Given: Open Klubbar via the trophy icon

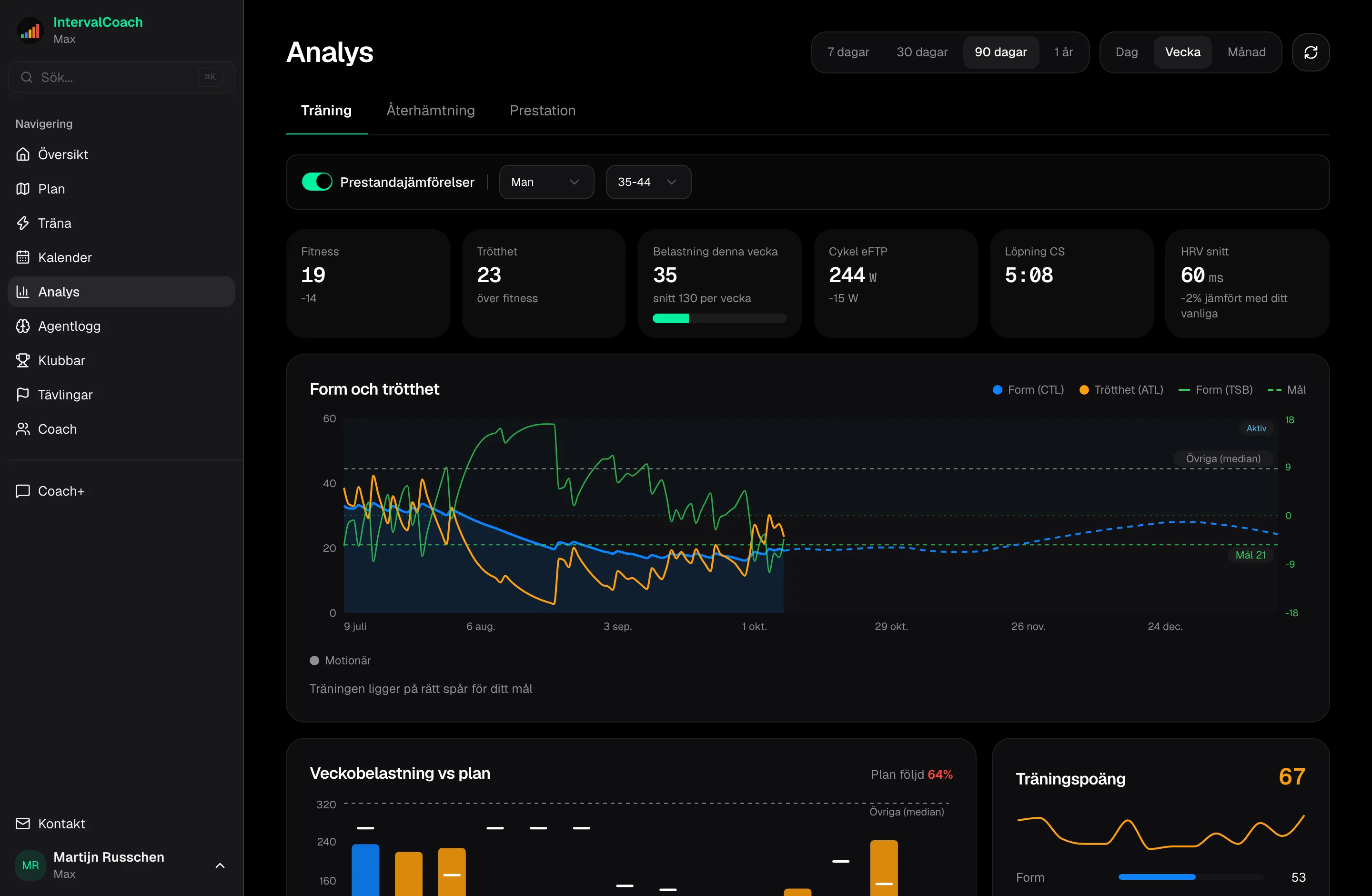Looking at the screenshot, I should pyautogui.click(x=22, y=360).
